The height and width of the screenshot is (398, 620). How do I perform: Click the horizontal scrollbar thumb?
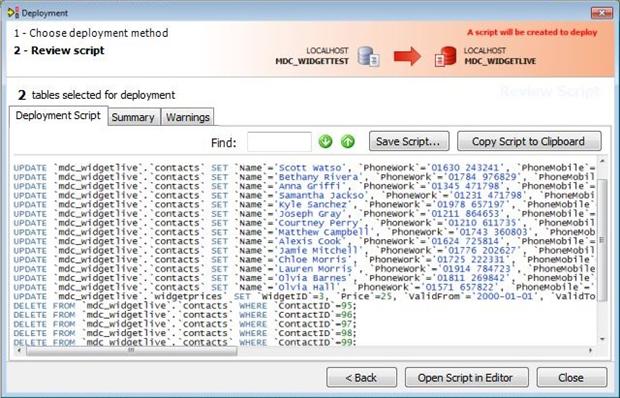click(131, 350)
